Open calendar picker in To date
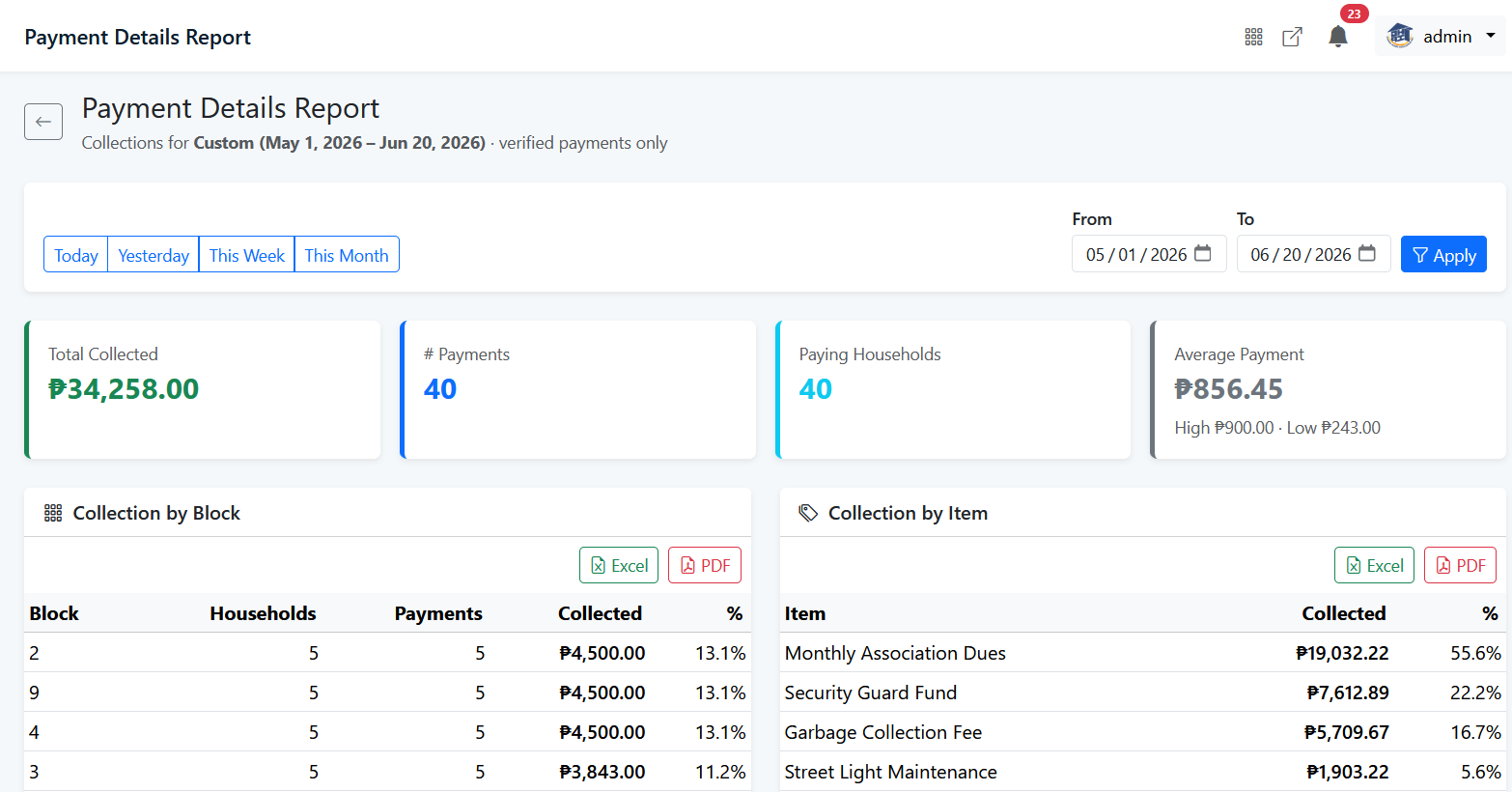The image size is (1512, 792). click(1367, 253)
